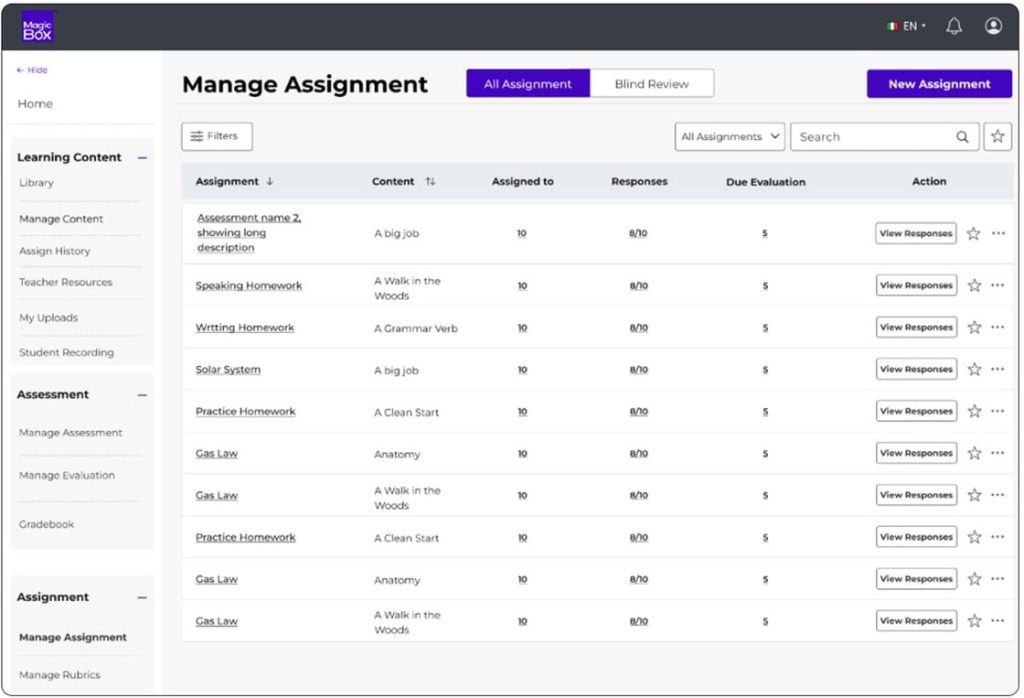Switch to the Blind Review tab

(x=652, y=84)
